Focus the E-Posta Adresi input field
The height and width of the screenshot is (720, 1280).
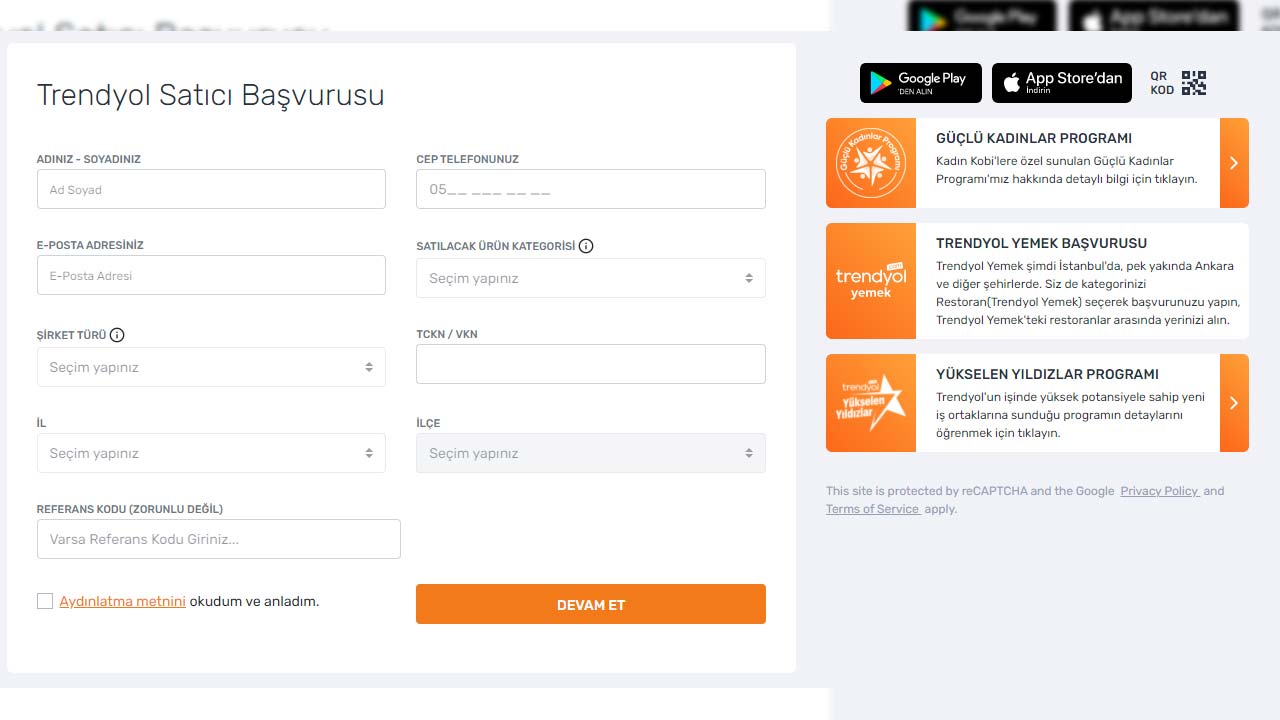pos(211,275)
